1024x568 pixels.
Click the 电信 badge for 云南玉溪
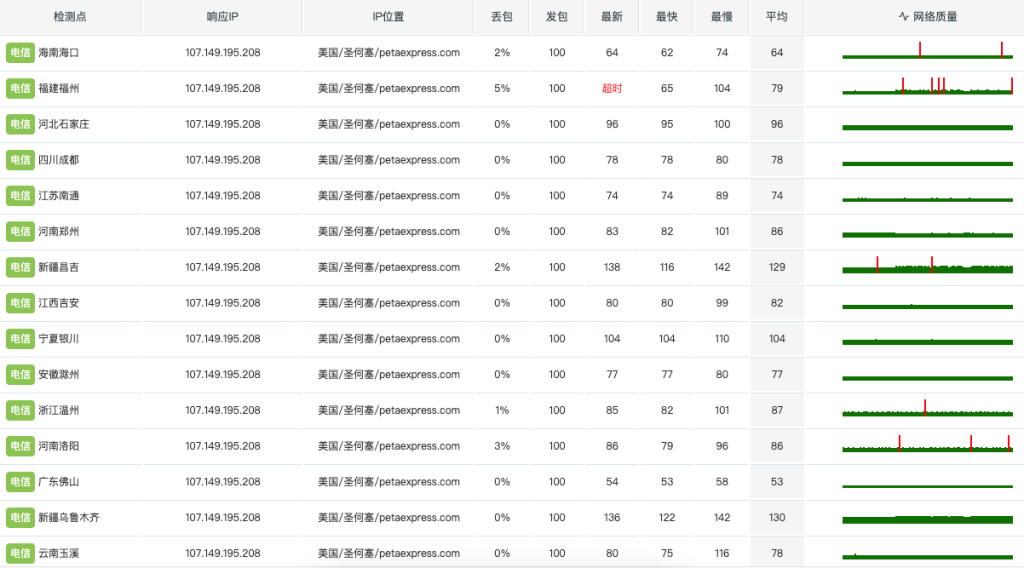tap(20, 554)
